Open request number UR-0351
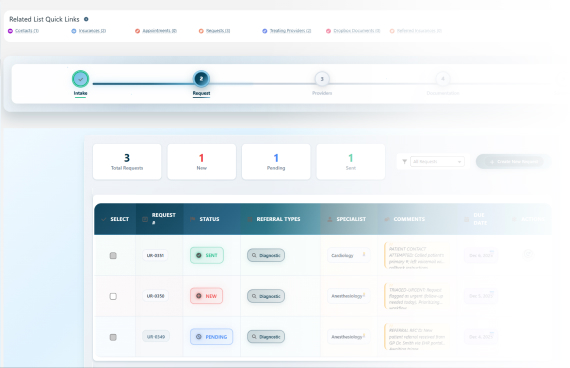Image resolution: width=570 pixels, height=368 pixels. (155, 255)
